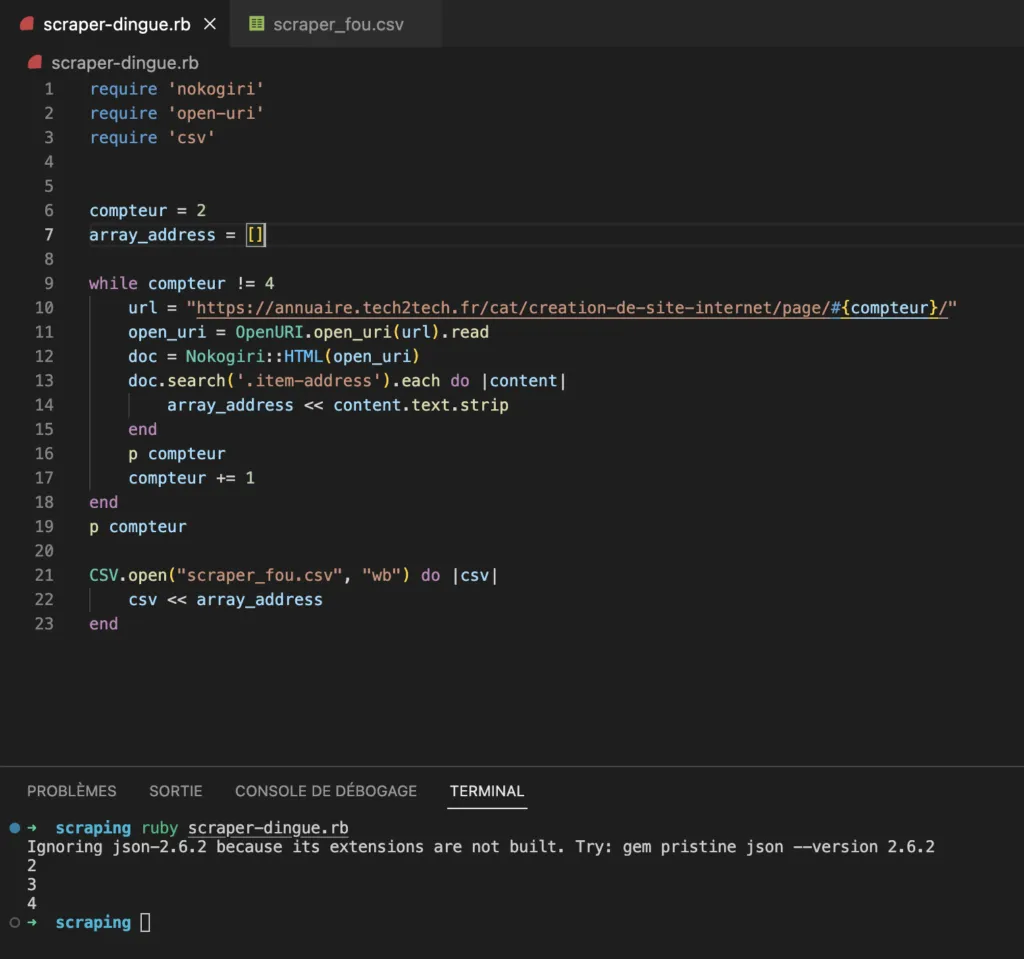Screen dimensions: 1024x959
Task: Click the text require 'csv'
Action: click(152, 138)
